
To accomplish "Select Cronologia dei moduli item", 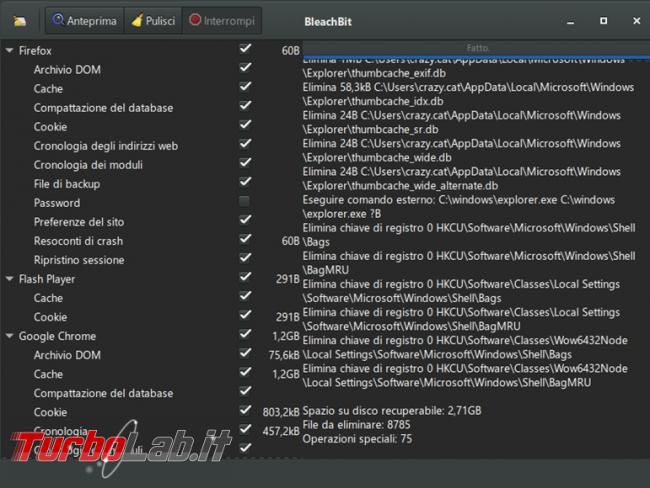I will (x=88, y=165).
